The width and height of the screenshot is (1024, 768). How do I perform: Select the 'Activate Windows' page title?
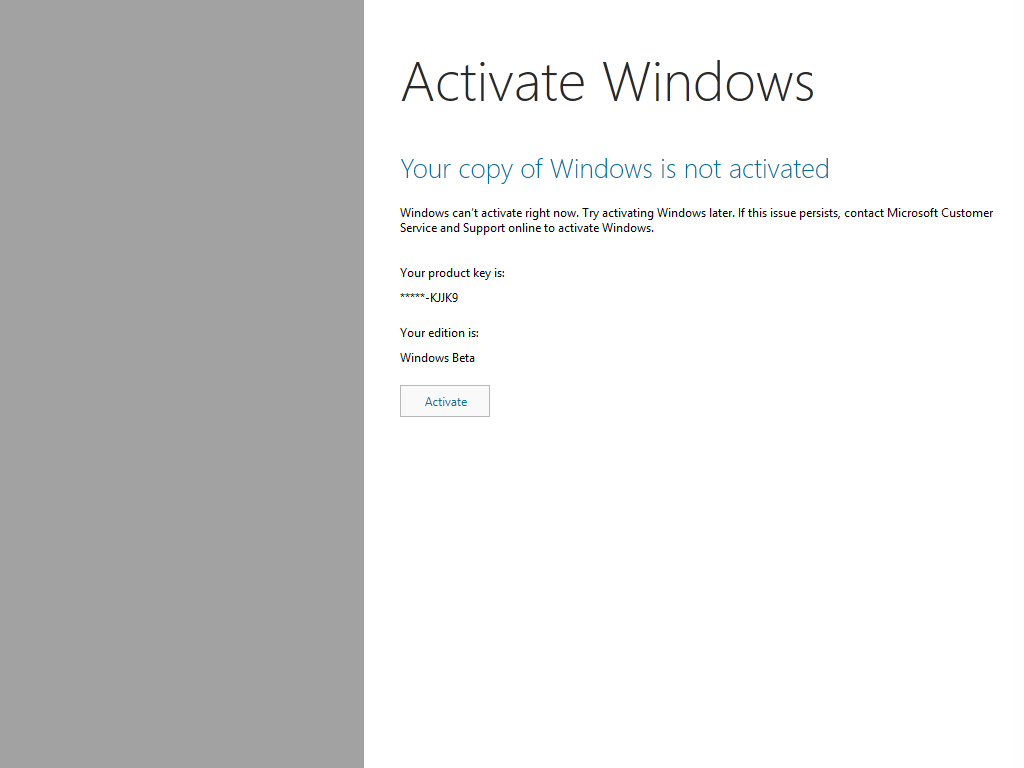607,82
